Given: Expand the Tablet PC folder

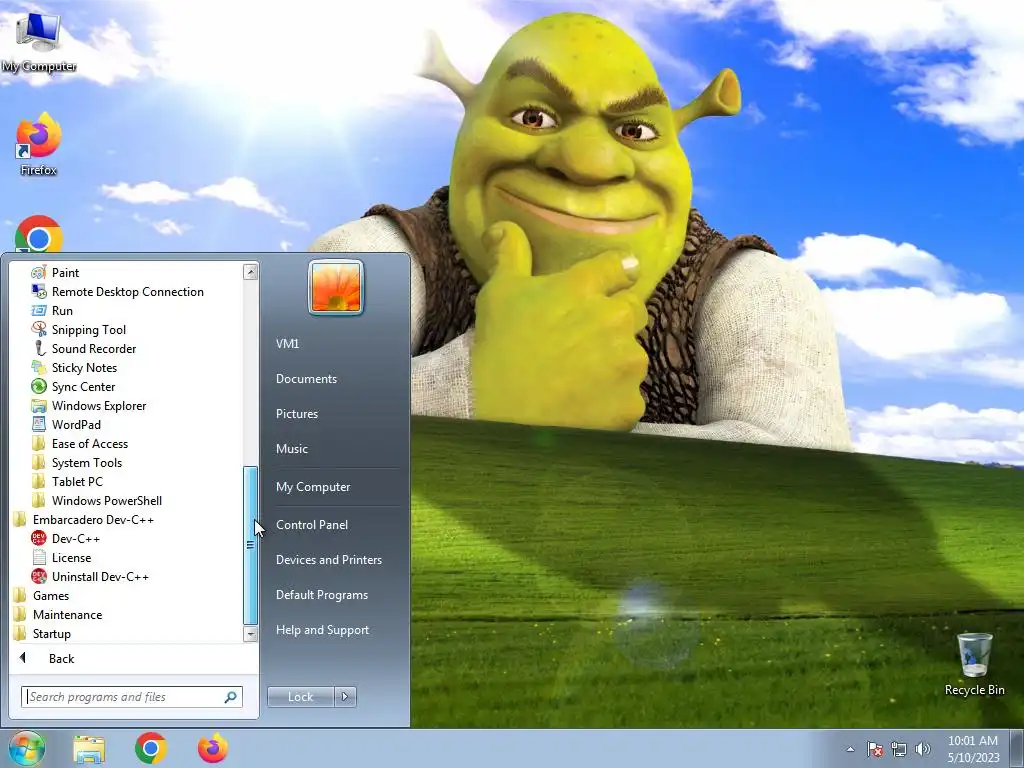Looking at the screenshot, I should pyautogui.click(x=67, y=481).
